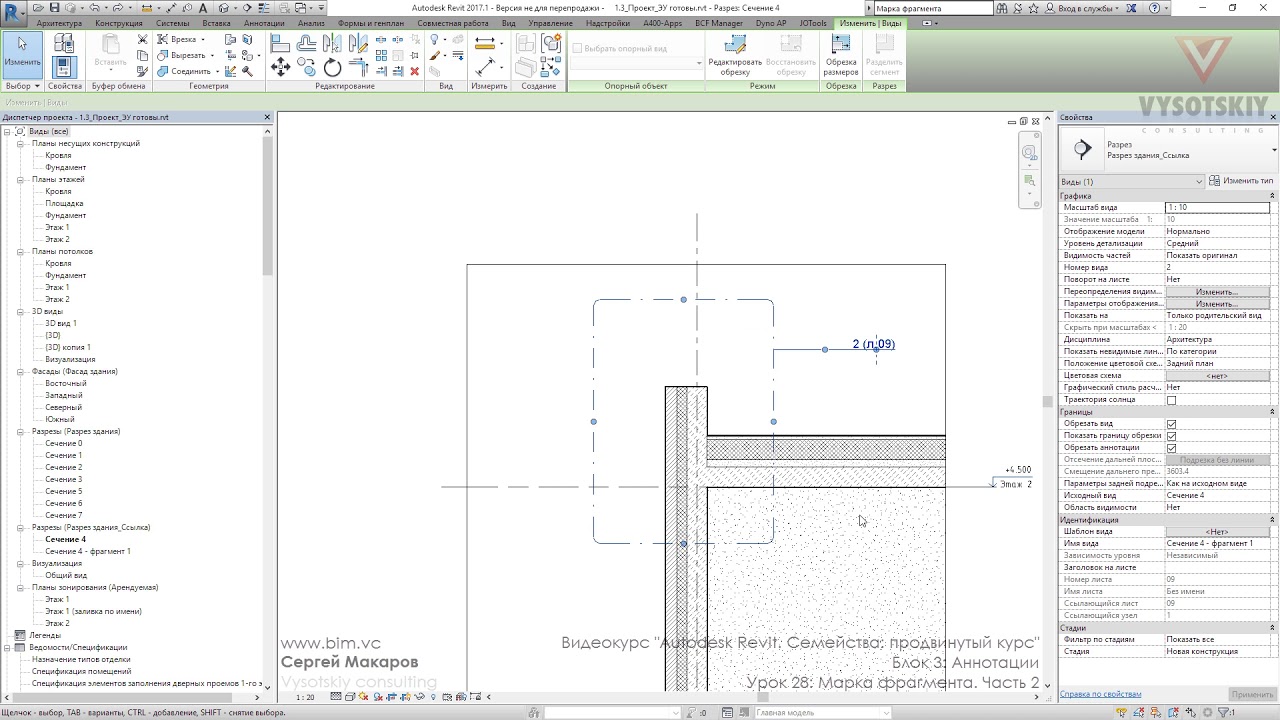Open the Архитектура ribbon tab
This screenshot has height=720, width=1280.
pyautogui.click(x=59, y=23)
